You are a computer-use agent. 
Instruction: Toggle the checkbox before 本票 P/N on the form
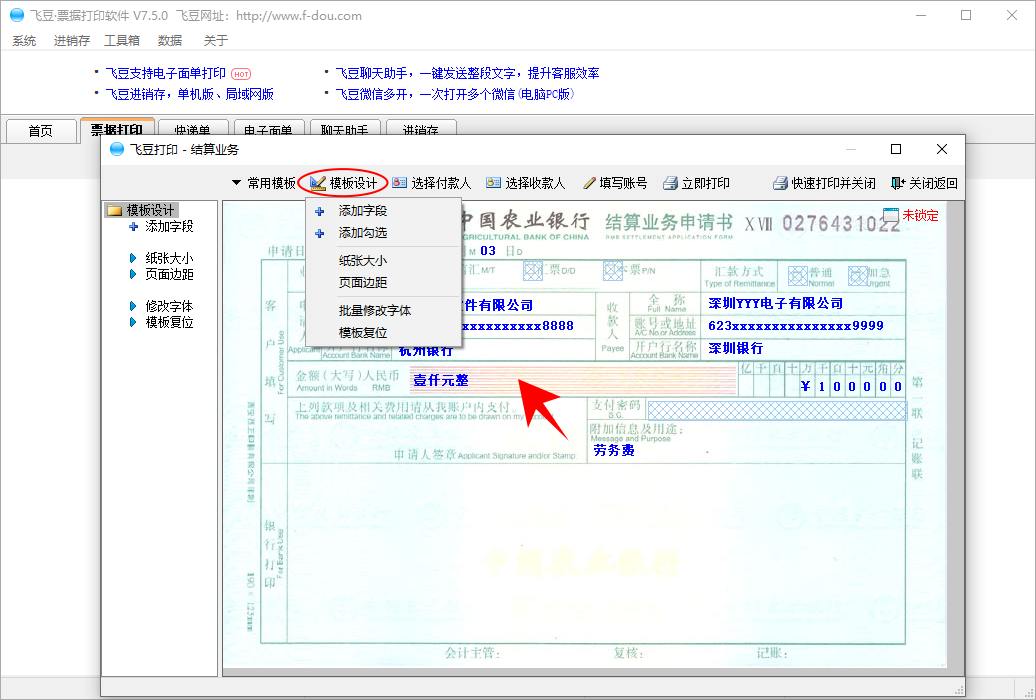click(x=612, y=270)
